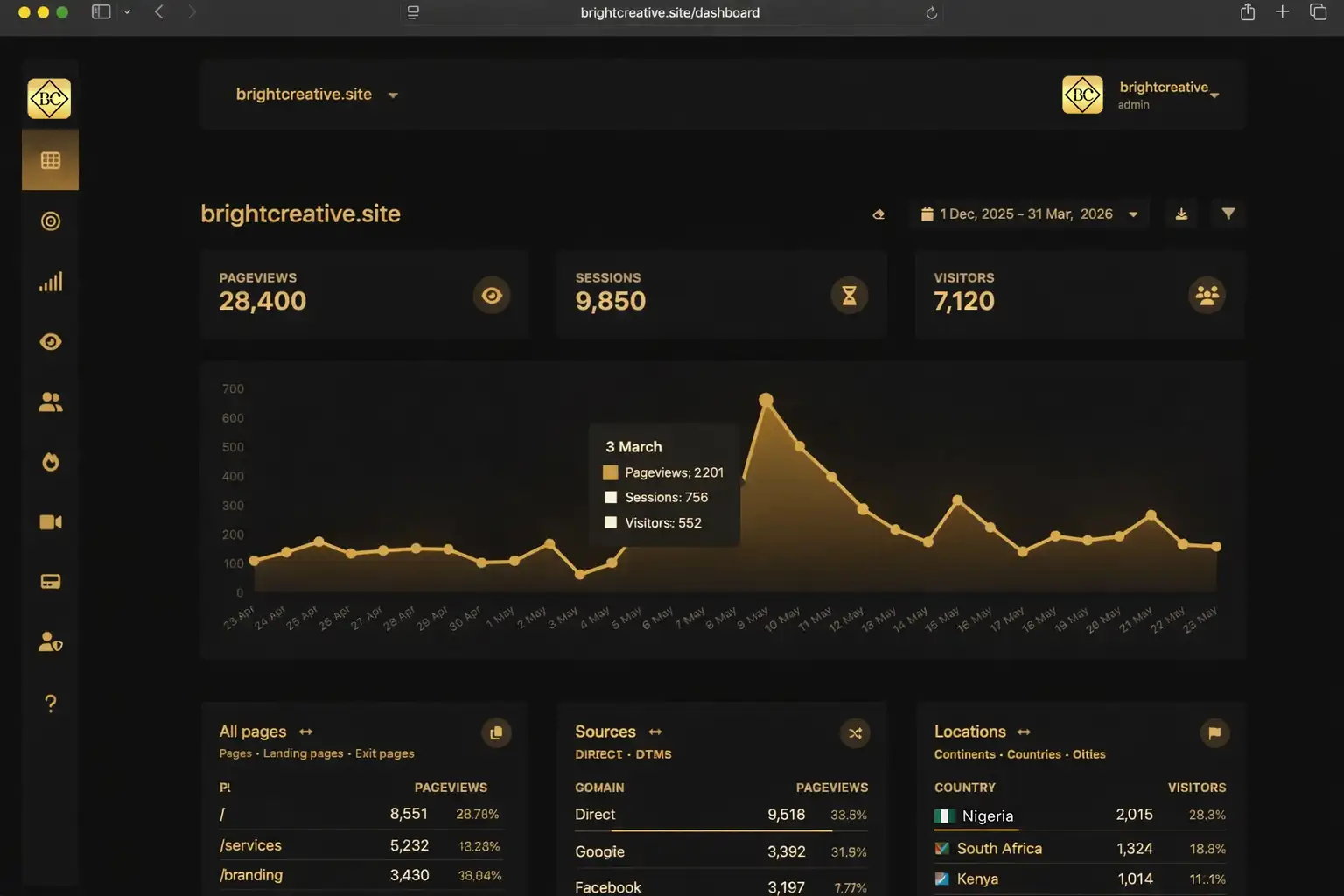Viewport: 1344px width, 896px height.
Task: Open the brightcreative admin account dropdown
Action: [x=1141, y=94]
